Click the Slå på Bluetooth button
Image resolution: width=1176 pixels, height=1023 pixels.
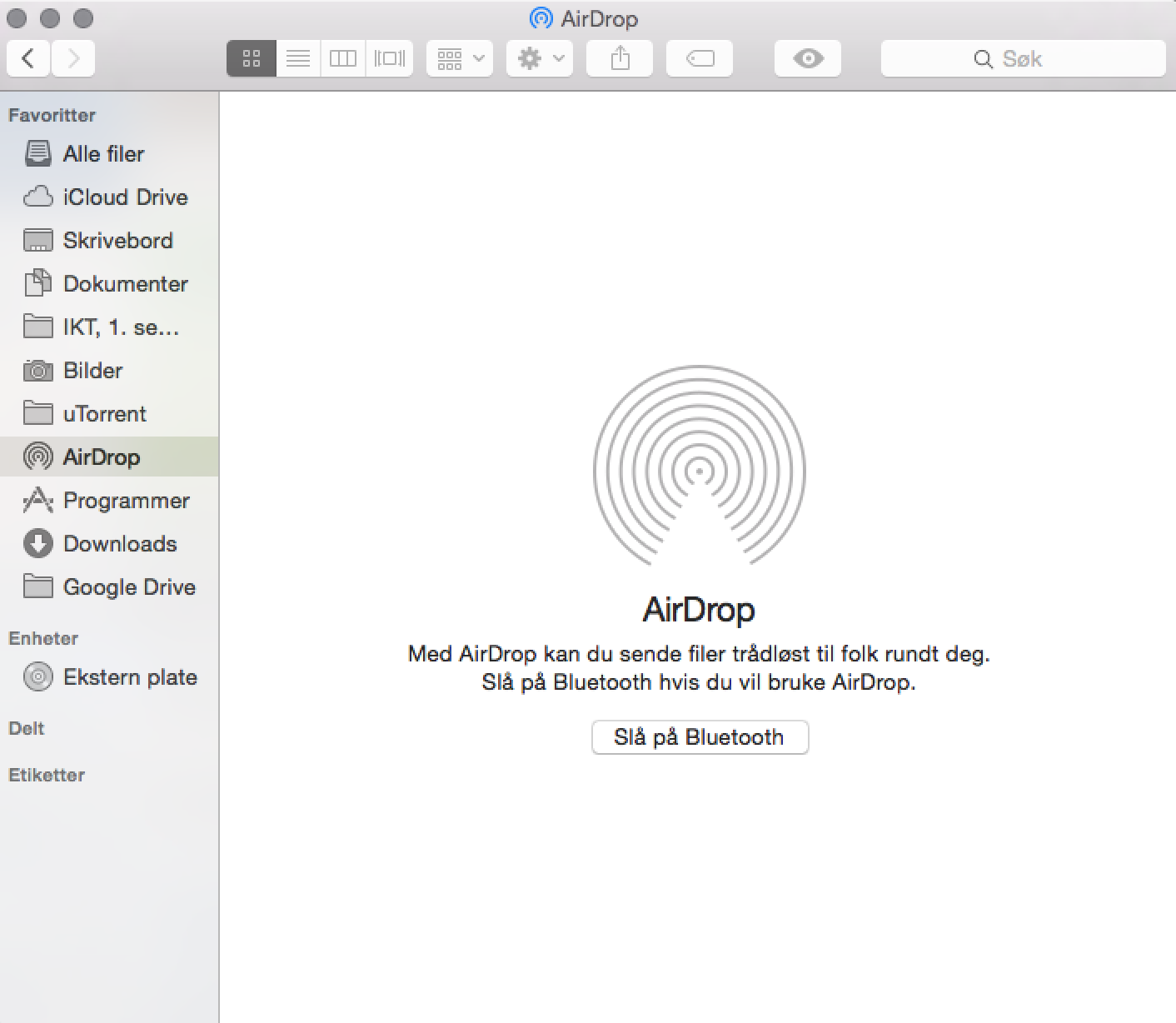[700, 737]
